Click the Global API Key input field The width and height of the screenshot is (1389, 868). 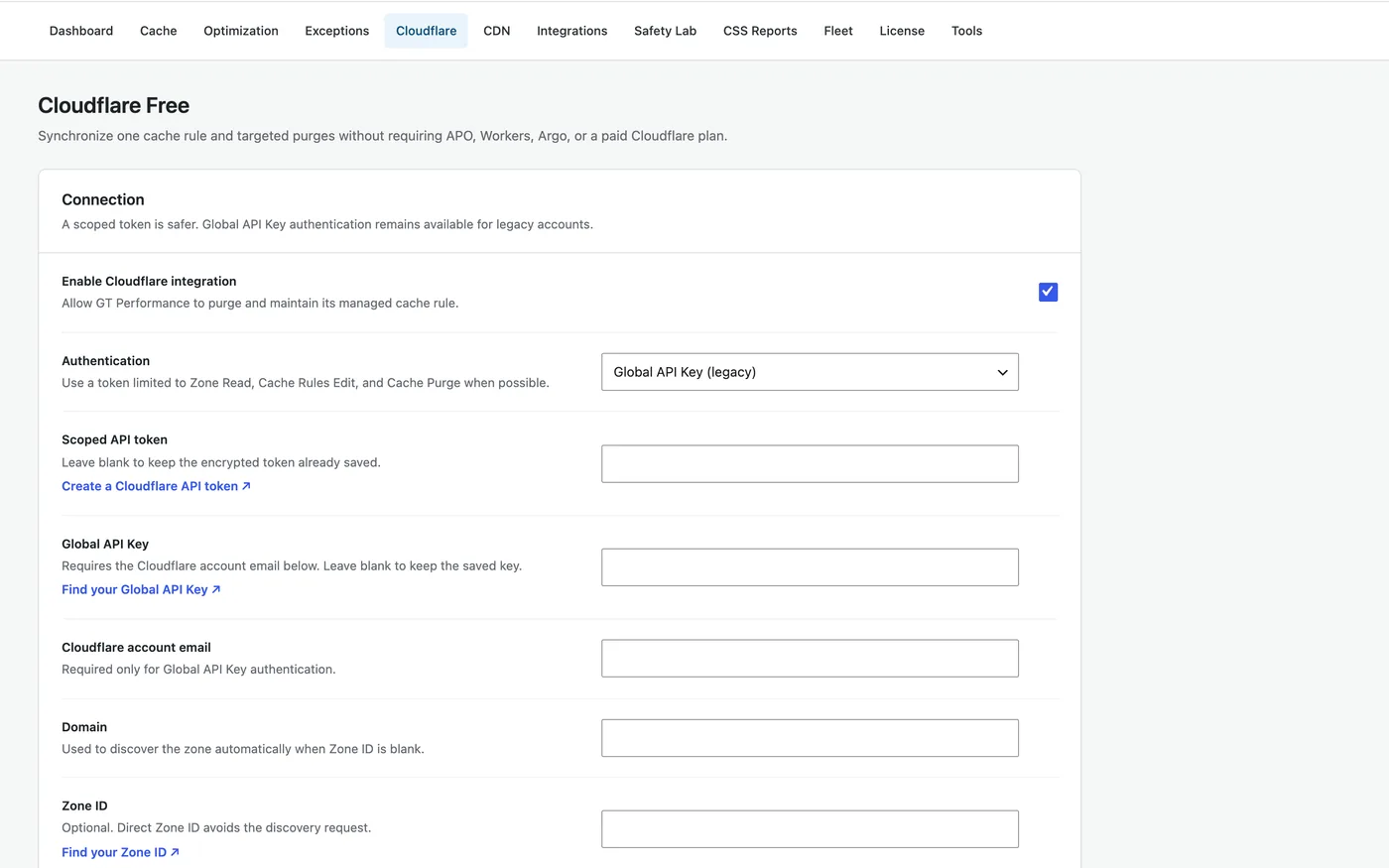(810, 567)
